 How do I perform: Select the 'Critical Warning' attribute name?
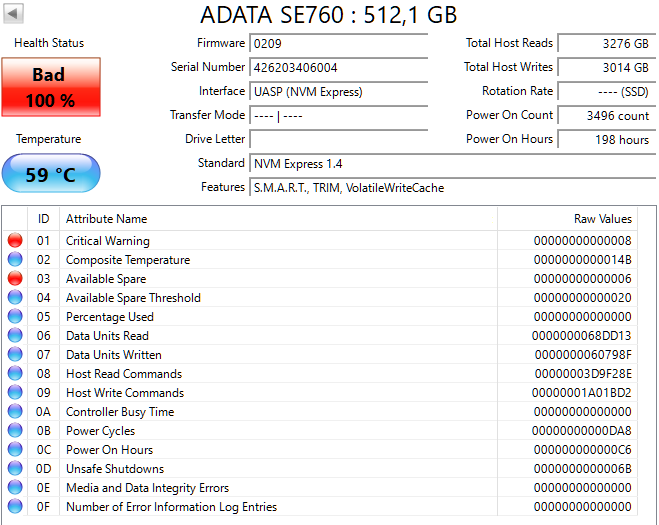coord(108,241)
